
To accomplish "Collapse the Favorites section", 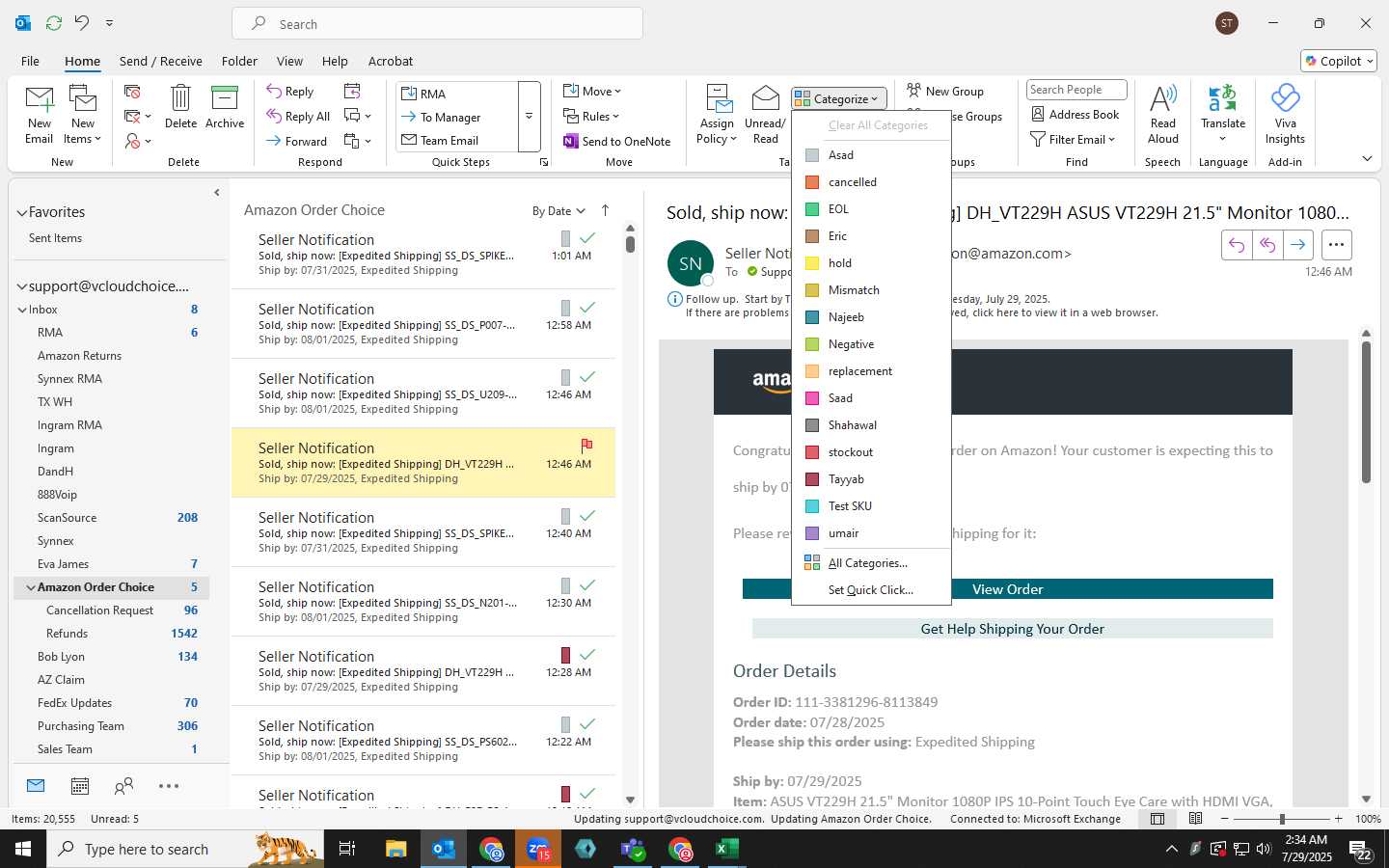I will tap(21, 212).
